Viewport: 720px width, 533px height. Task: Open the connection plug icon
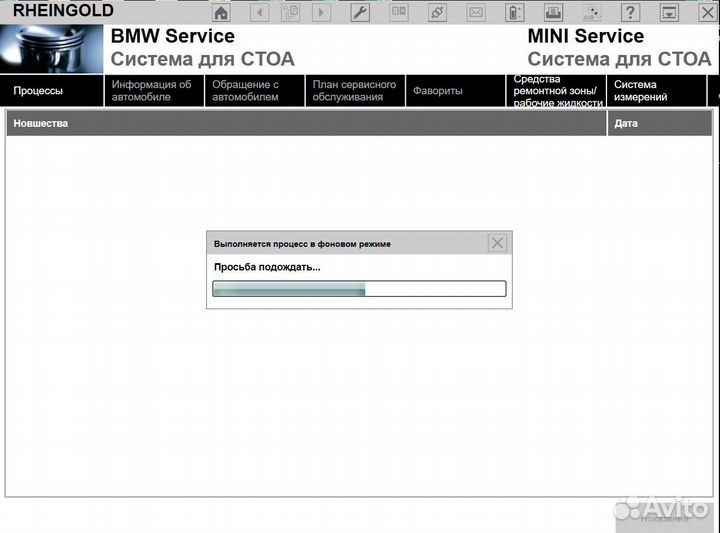tap(437, 12)
